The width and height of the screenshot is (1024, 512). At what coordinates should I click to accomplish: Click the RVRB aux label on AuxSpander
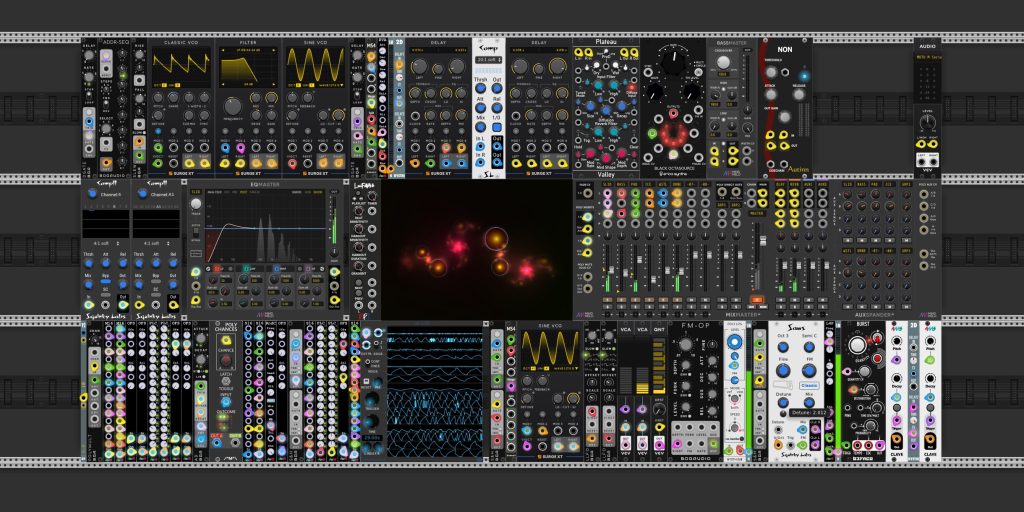(x=795, y=185)
